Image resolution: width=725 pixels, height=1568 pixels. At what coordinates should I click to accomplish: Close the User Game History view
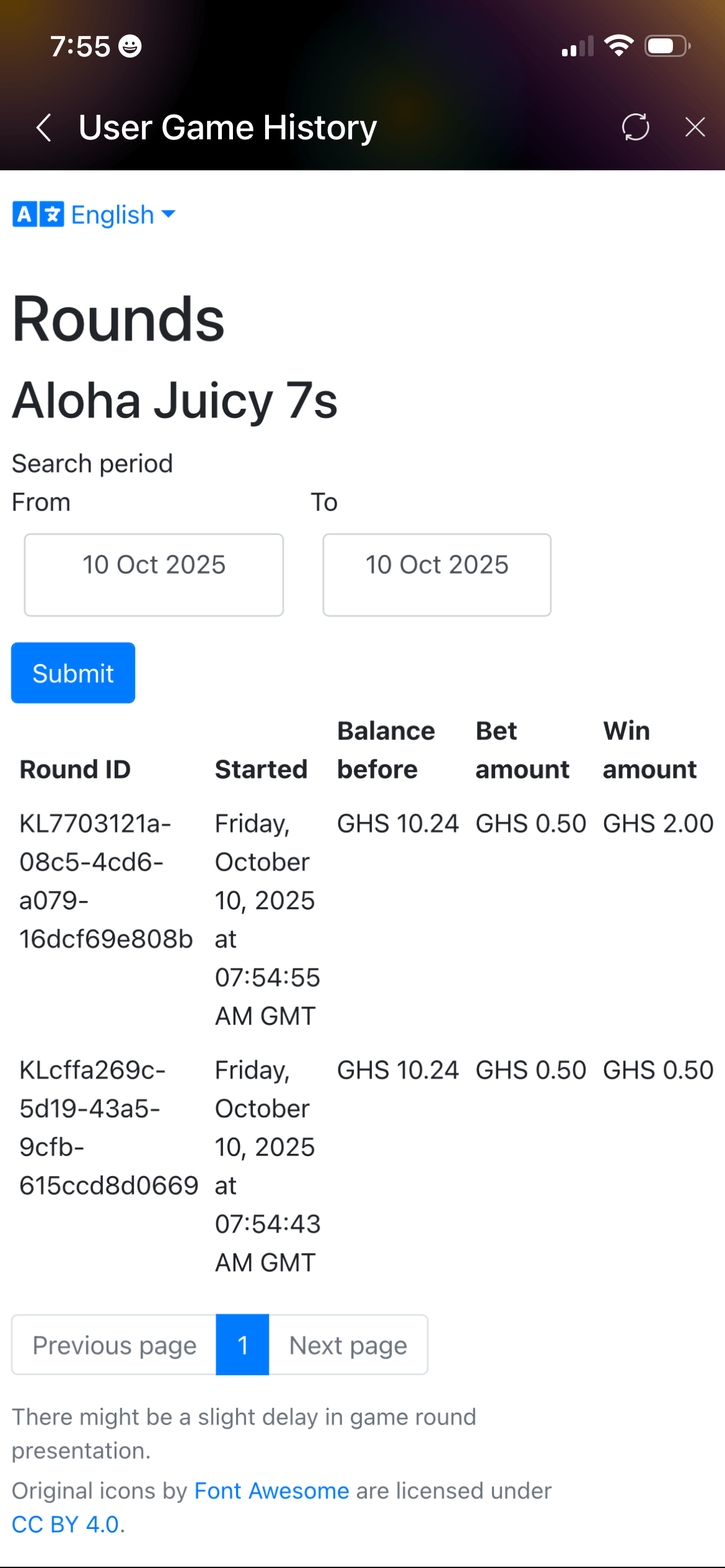695,128
